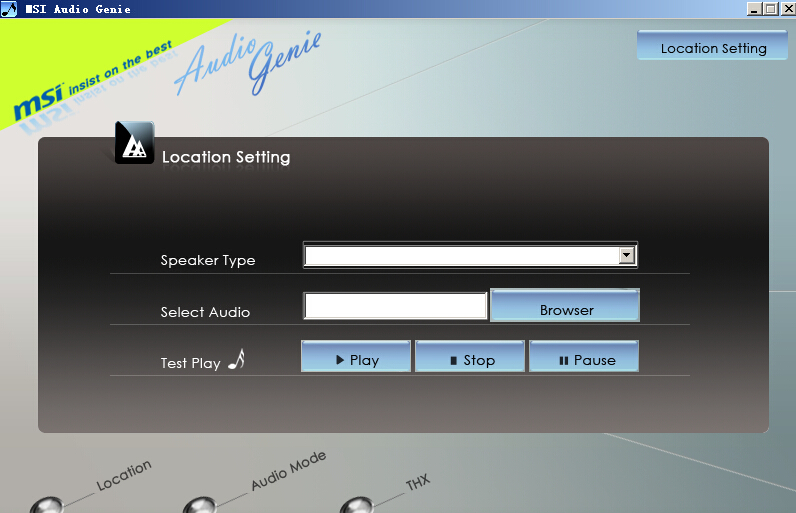This screenshot has height=513, width=796.
Task: Click the Stop button
Action: 470,356
